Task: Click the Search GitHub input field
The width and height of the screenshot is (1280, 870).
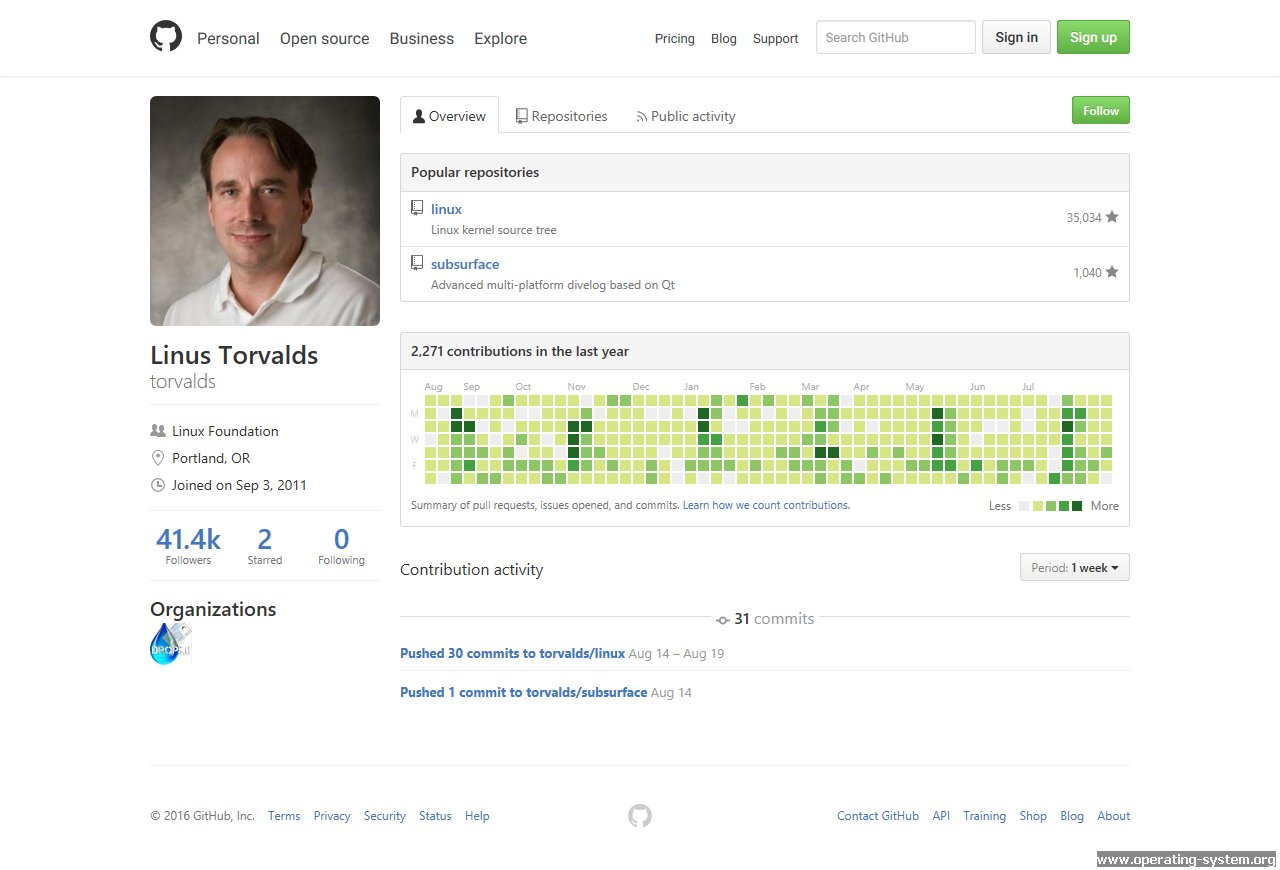Action: (x=894, y=37)
